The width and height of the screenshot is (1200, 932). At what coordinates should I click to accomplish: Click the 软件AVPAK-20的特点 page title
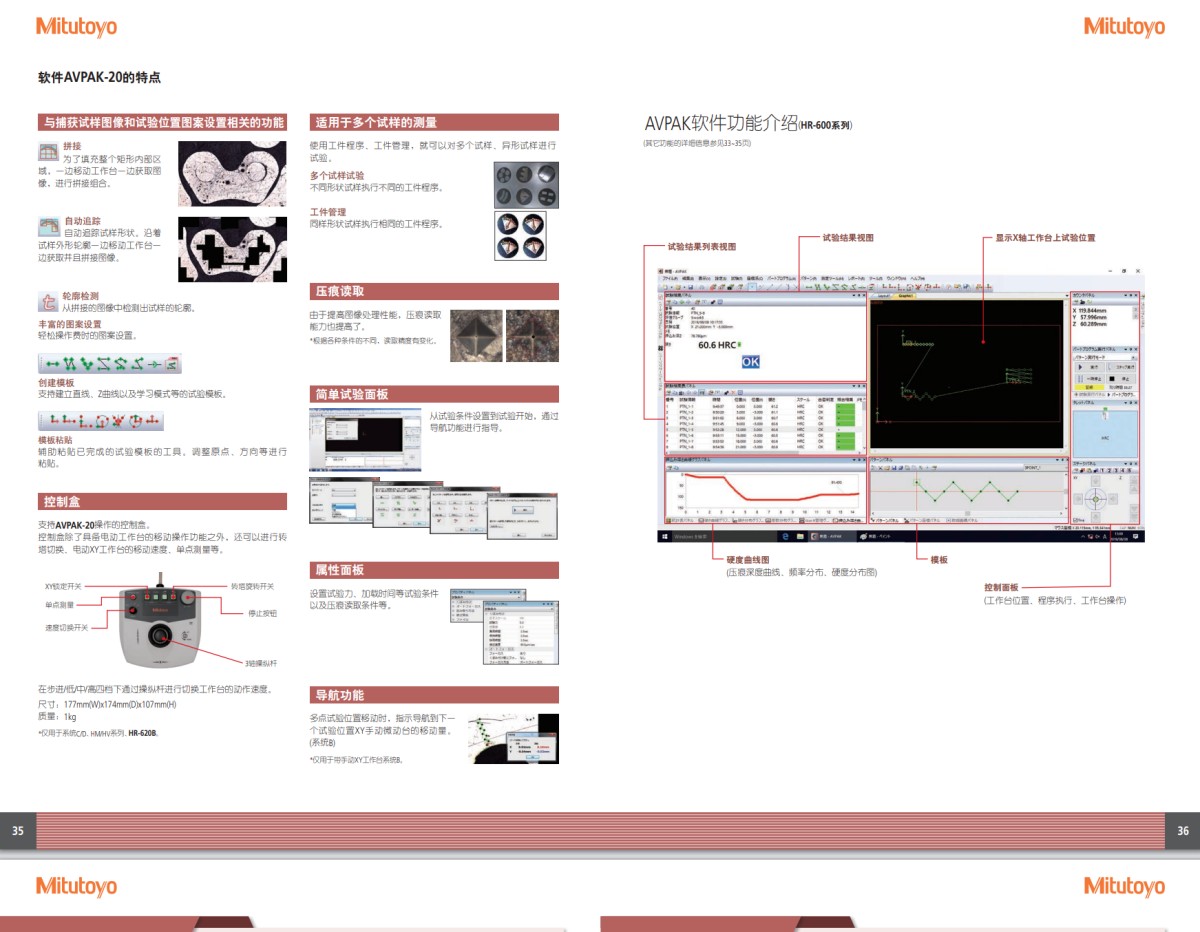99,77
